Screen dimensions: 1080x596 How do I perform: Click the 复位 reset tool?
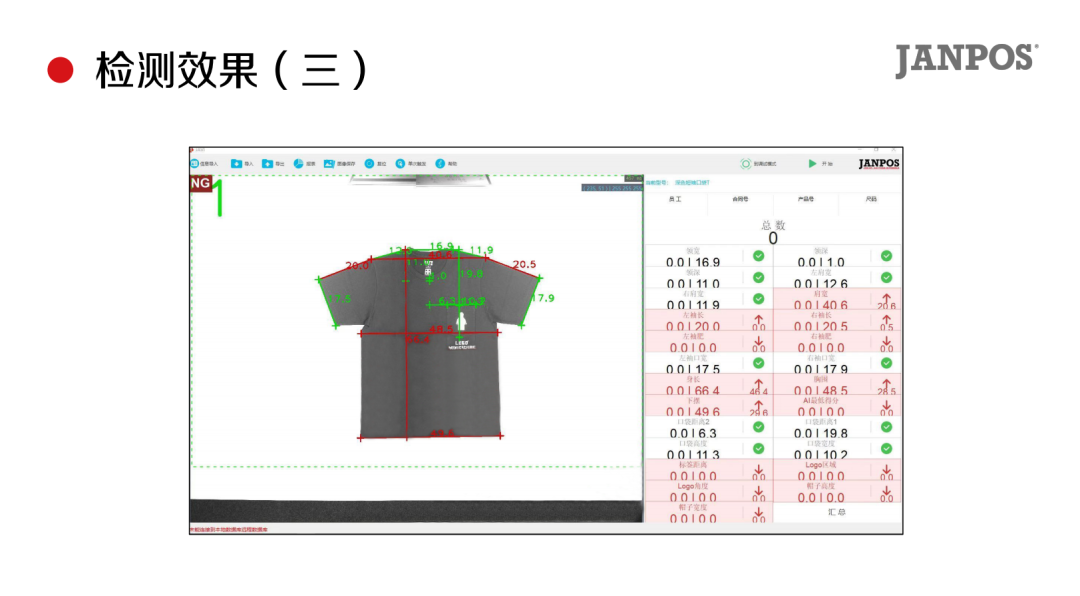[x=375, y=164]
